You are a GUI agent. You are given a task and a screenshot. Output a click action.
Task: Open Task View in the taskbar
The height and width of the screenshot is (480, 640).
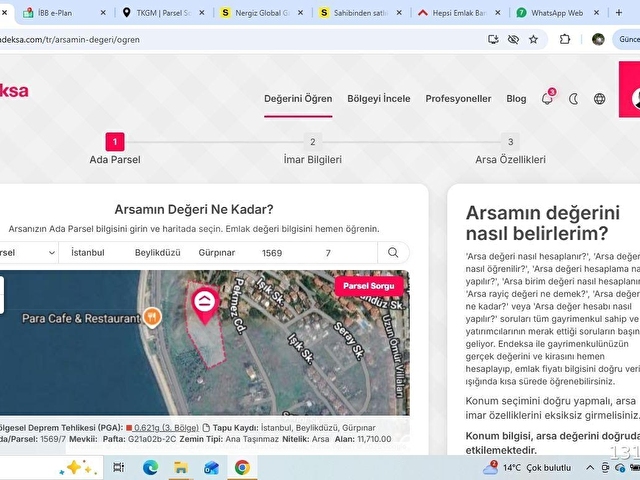pos(119,467)
